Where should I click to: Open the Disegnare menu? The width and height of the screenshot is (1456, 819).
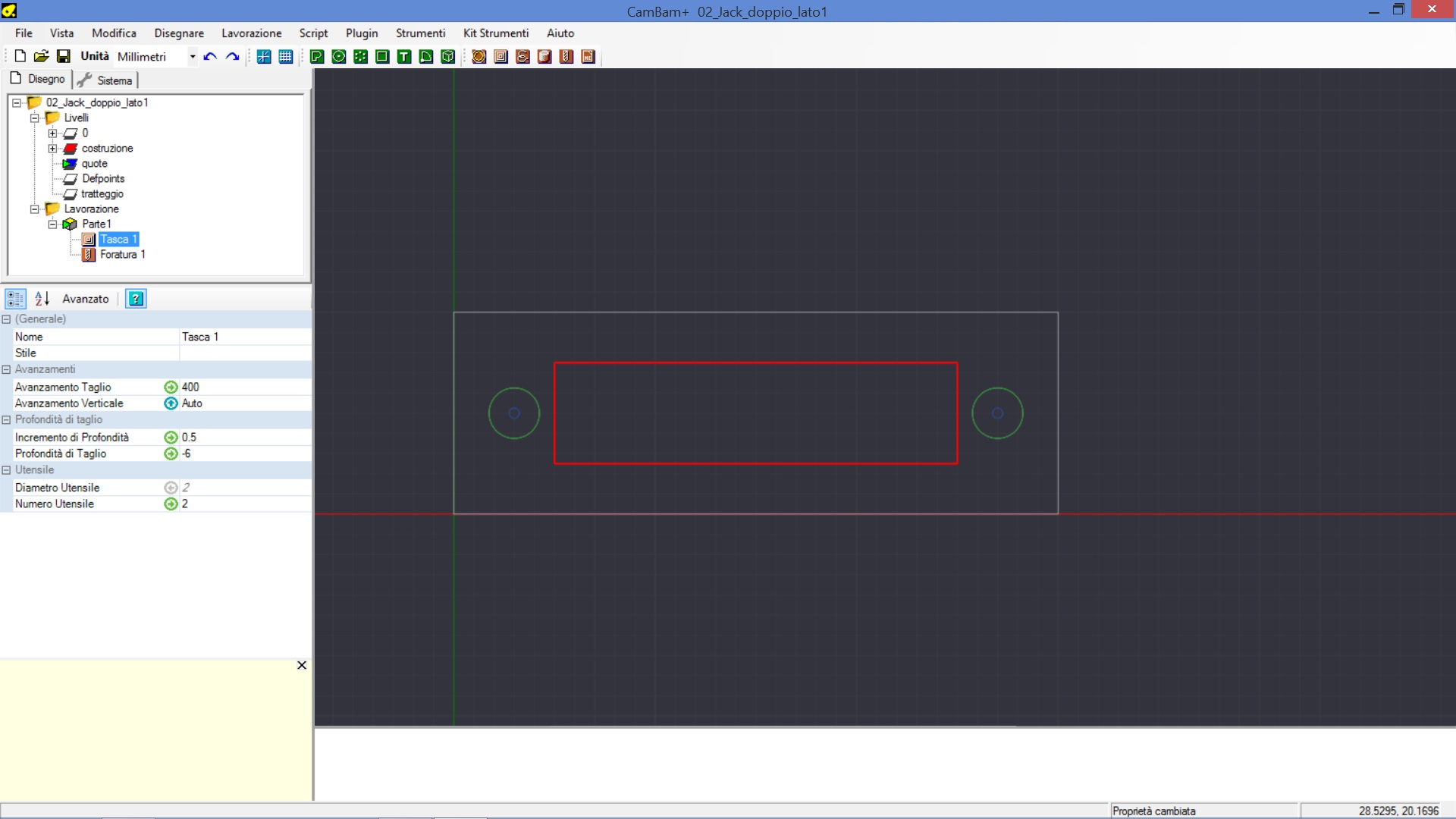point(179,33)
